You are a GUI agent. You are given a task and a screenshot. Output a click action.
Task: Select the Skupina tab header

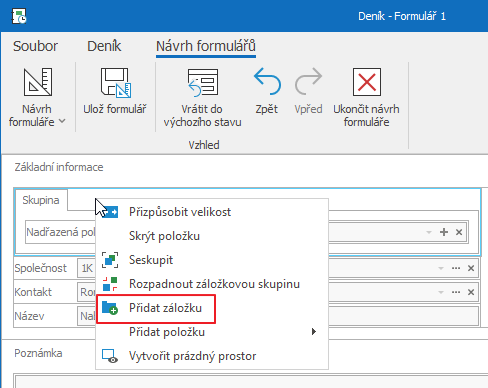(41, 200)
